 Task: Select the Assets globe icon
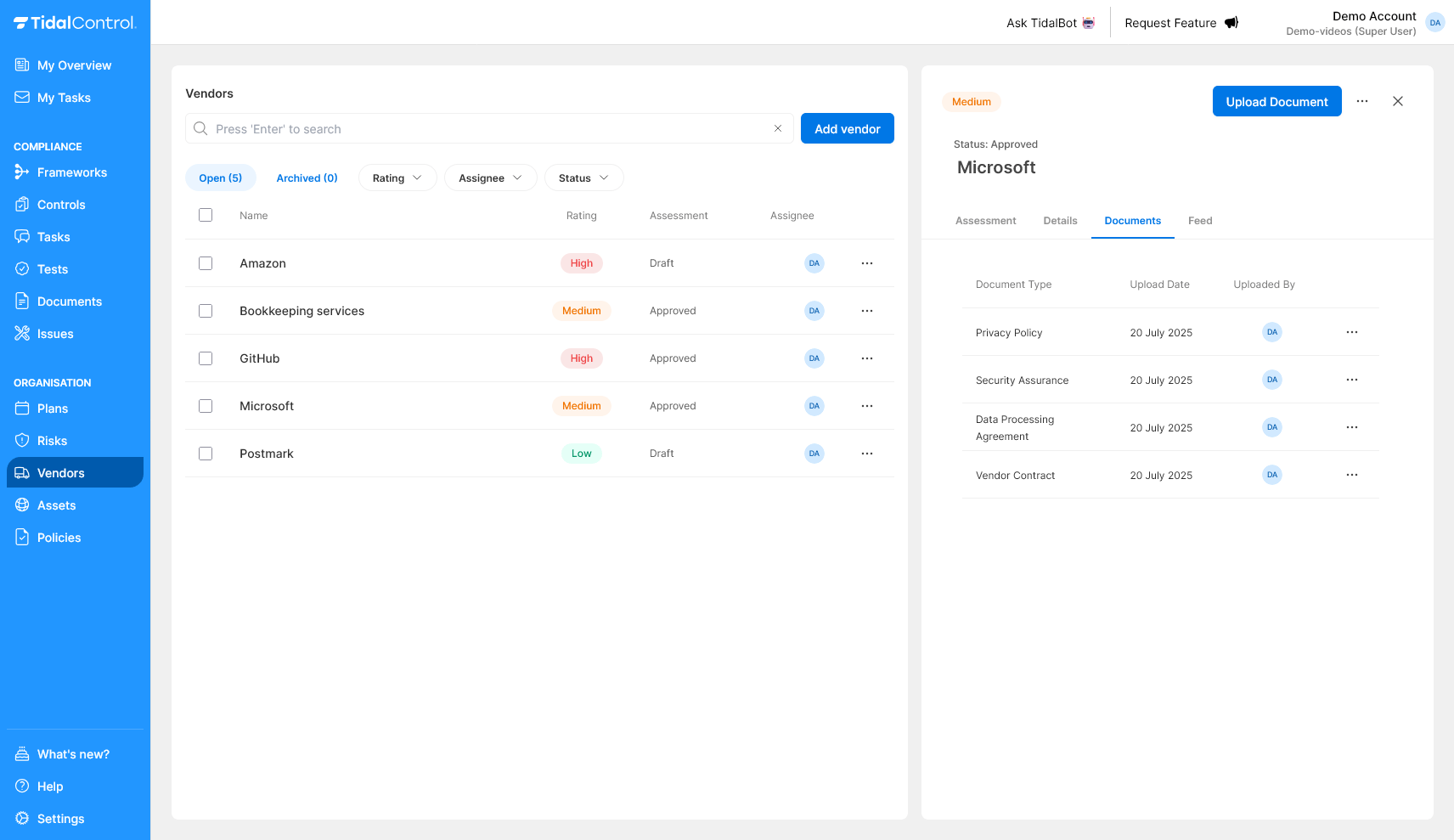tap(22, 505)
